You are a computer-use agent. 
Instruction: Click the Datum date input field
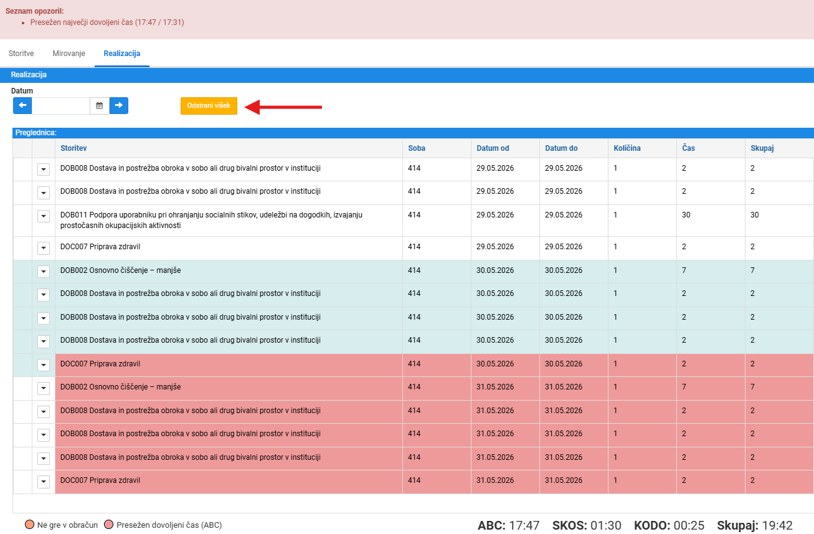[61, 105]
